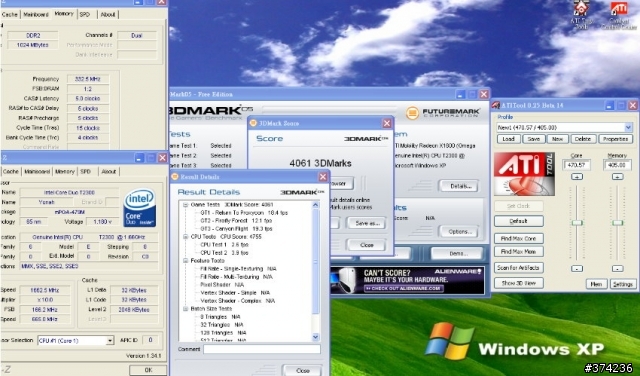The width and height of the screenshot is (640, 376).
Task: Select GT1 - Return To Proxycon result row
Action: click(x=244, y=213)
